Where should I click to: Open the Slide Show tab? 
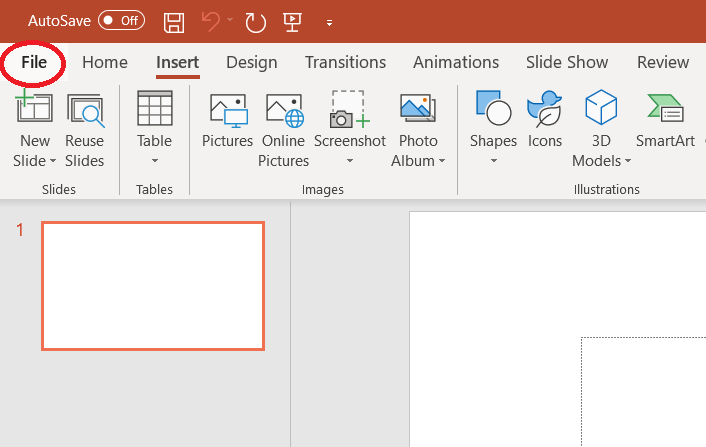tap(567, 62)
